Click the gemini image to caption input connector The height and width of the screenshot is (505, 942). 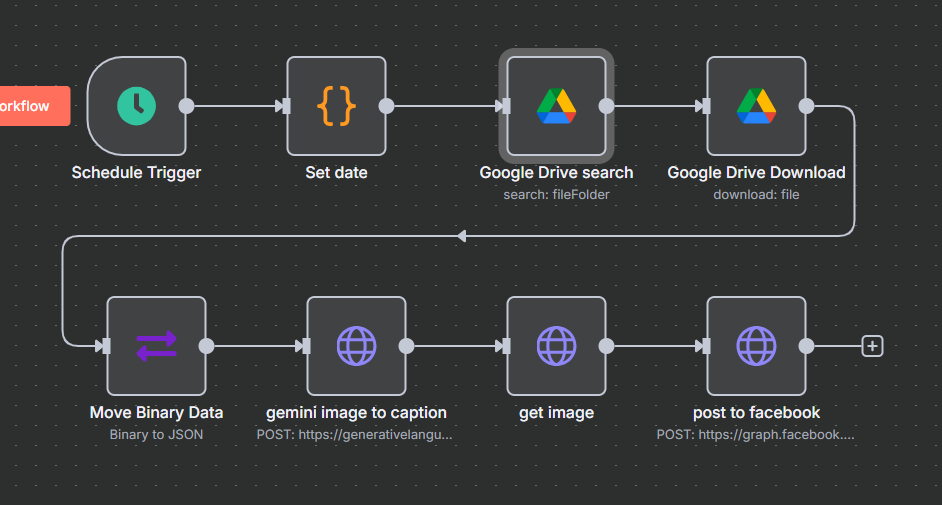[306, 346]
